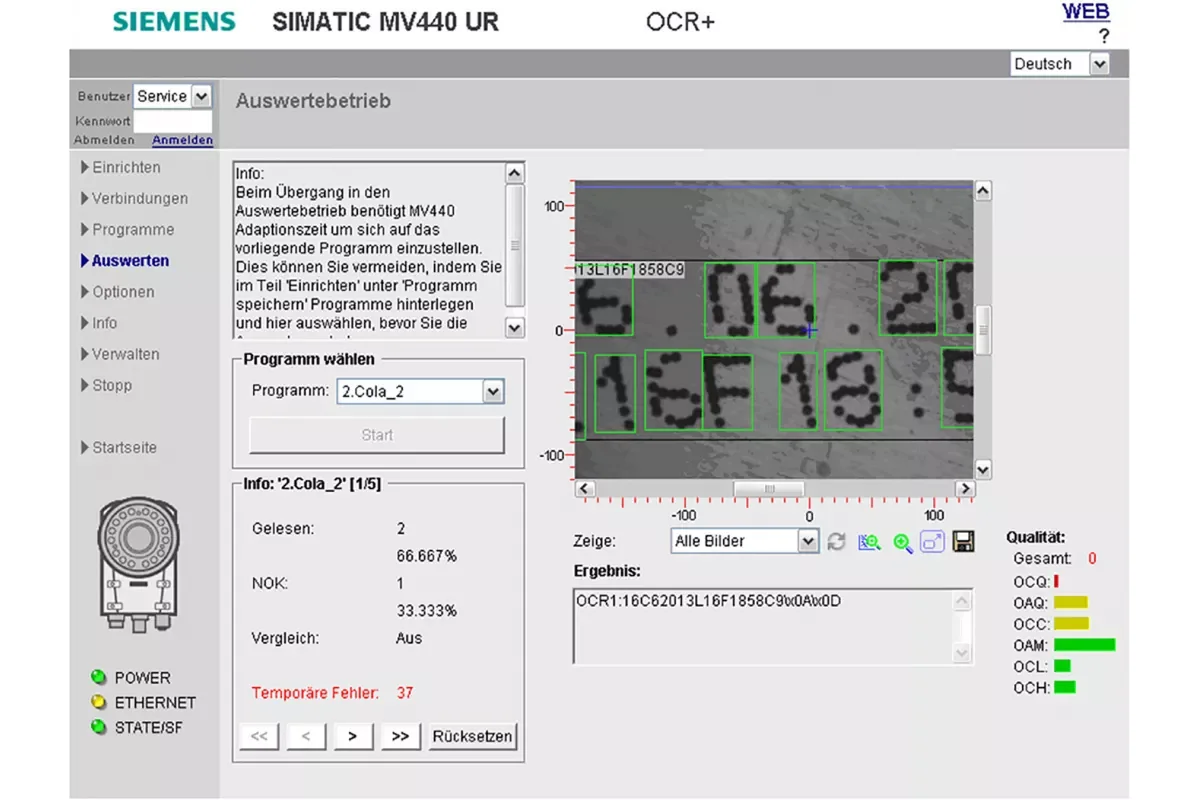Click the last page >> button

(400, 737)
